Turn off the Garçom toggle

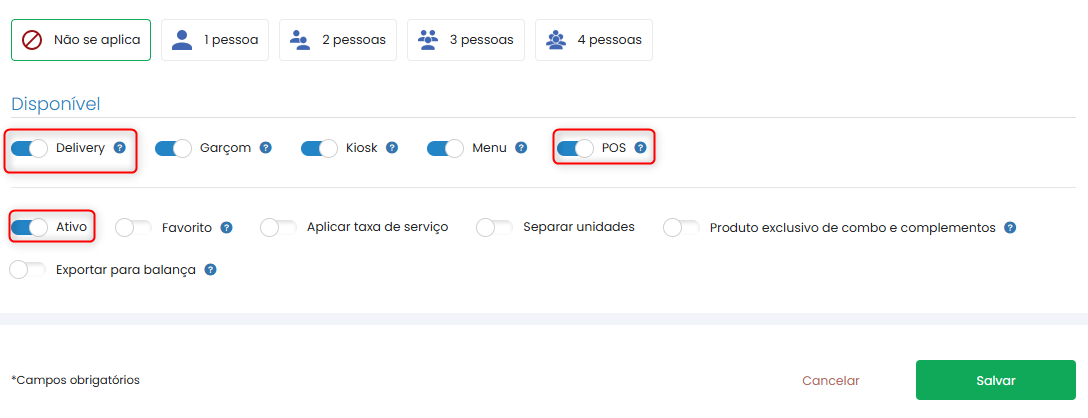[173, 149]
